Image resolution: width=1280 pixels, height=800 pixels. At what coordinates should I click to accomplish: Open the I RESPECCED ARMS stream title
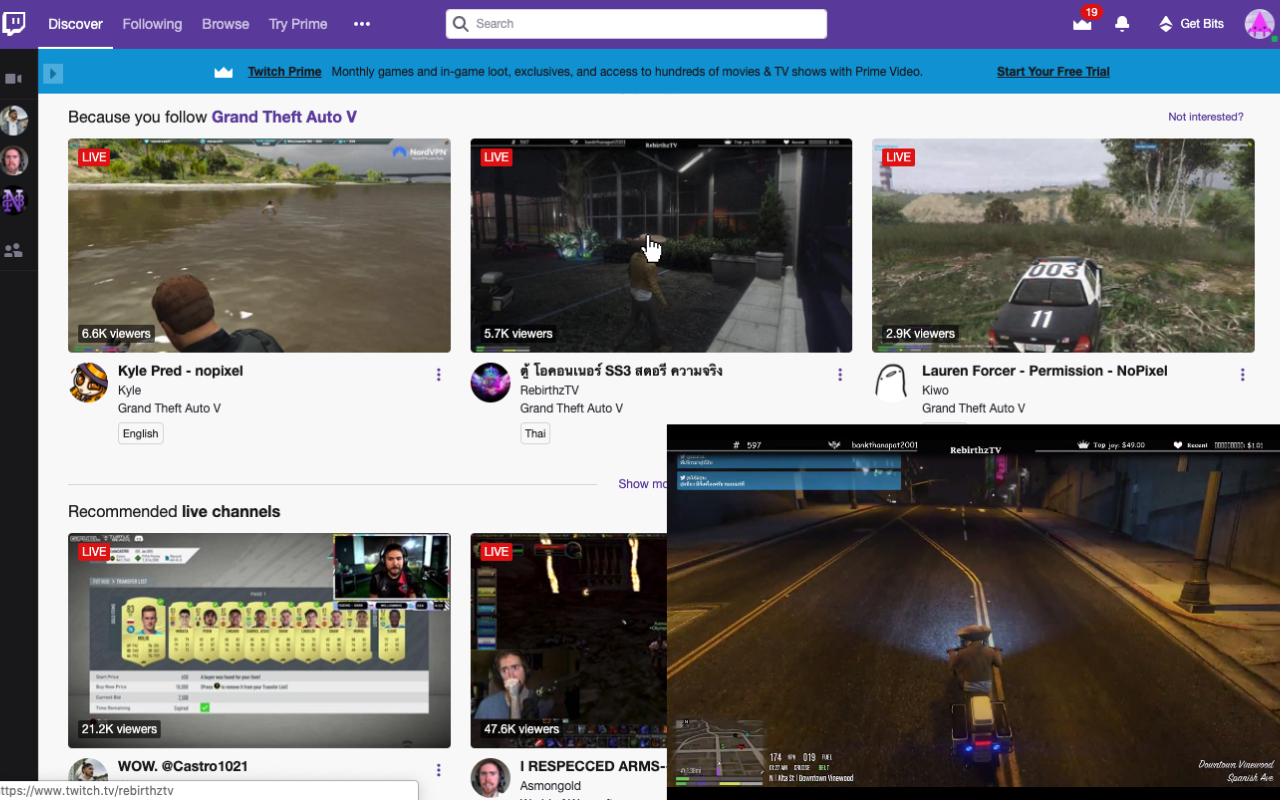click(x=593, y=766)
